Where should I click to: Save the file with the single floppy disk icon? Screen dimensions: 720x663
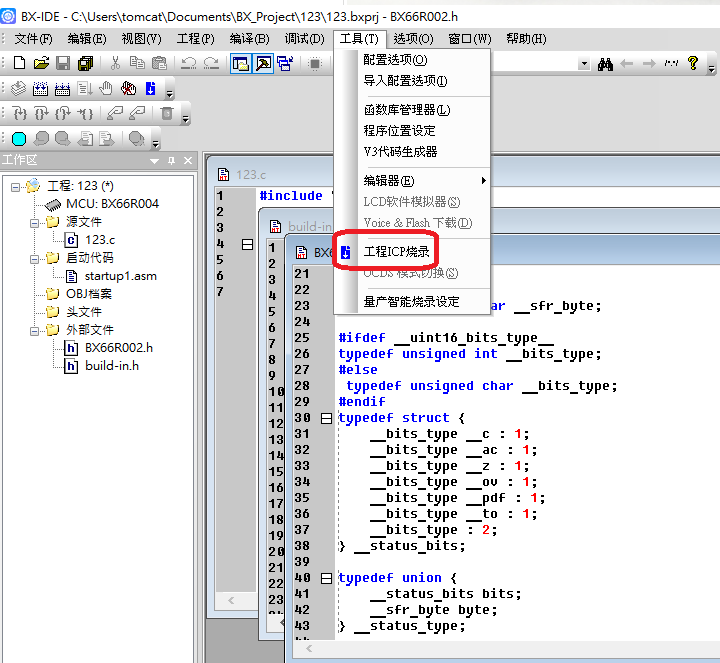click(63, 63)
